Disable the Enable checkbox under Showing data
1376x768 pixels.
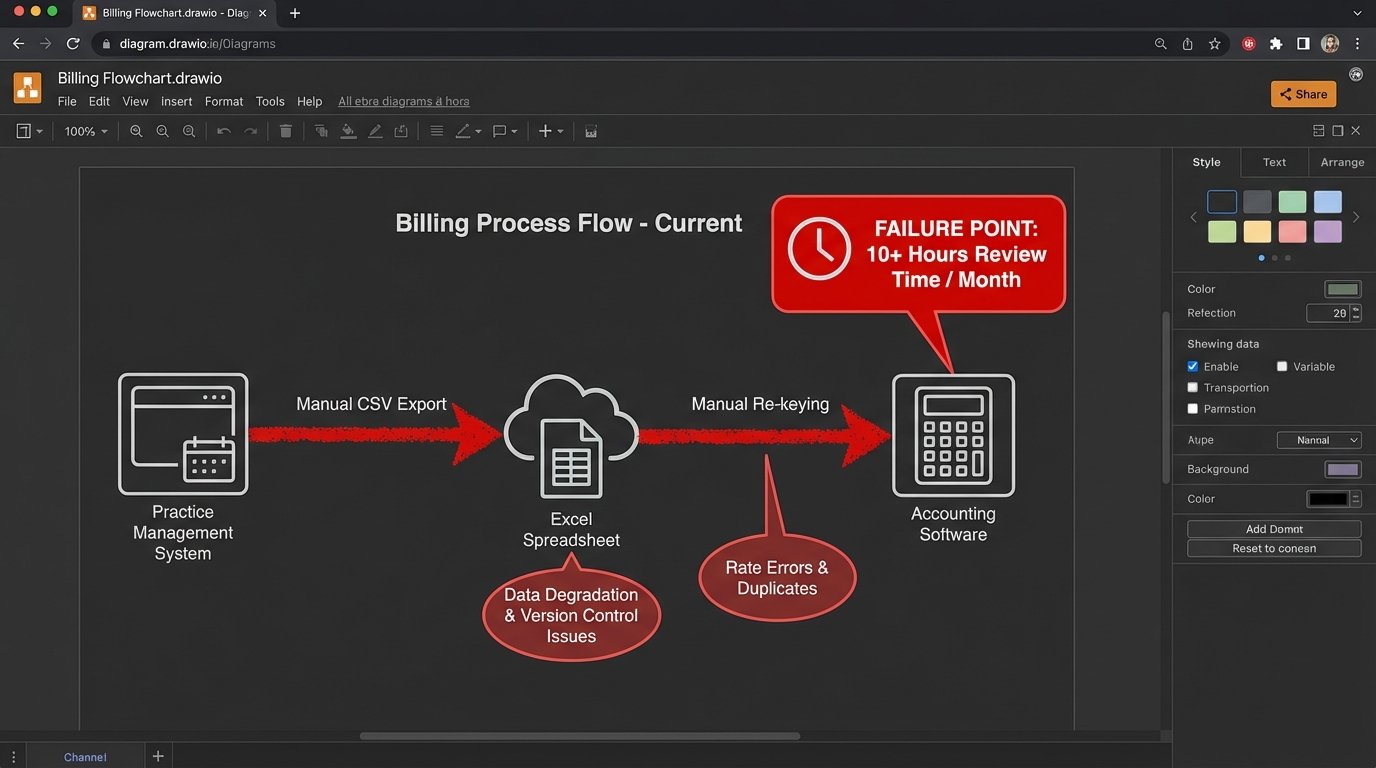pos(1192,366)
